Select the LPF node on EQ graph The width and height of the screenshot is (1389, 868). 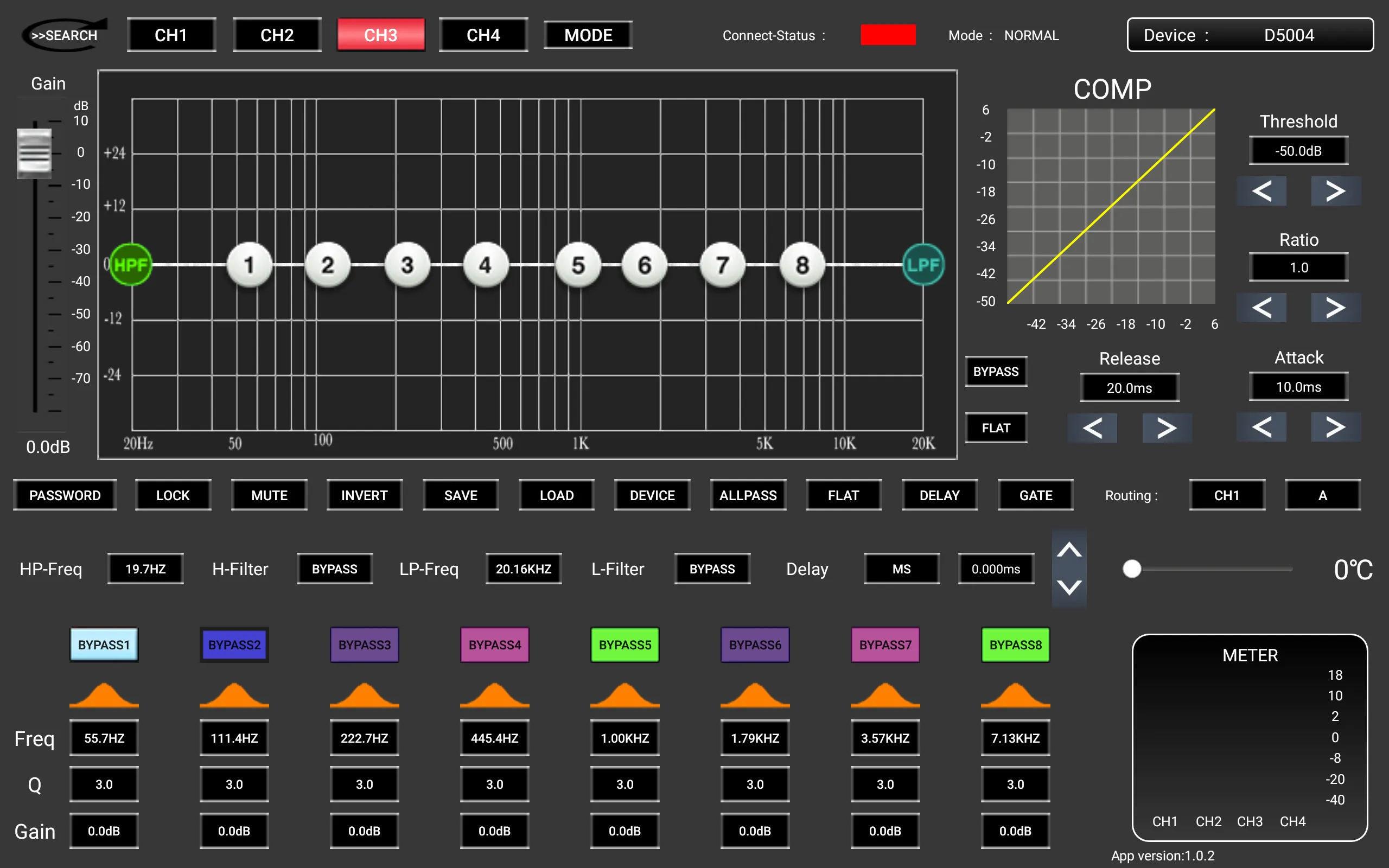(923, 265)
